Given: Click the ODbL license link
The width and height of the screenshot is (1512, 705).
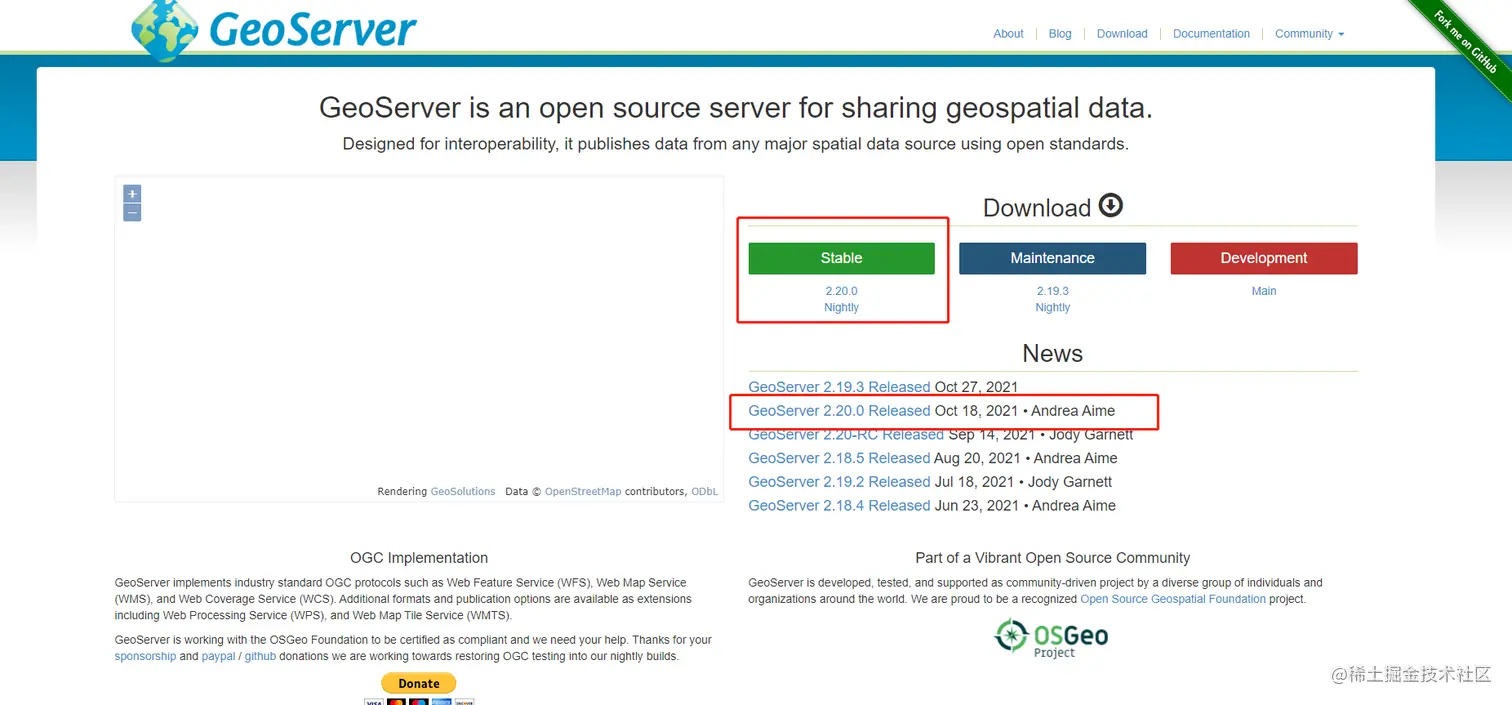Looking at the screenshot, I should tap(704, 492).
